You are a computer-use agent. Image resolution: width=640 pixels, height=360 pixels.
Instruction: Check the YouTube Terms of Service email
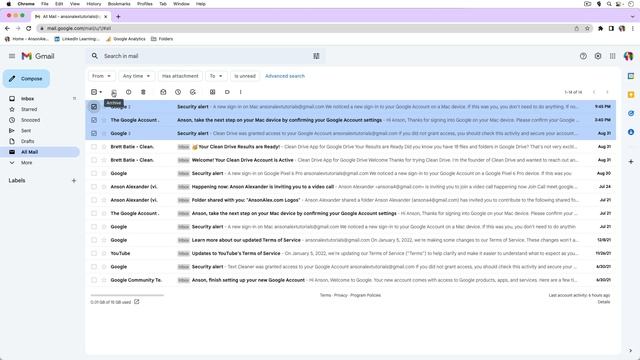(x=94, y=253)
